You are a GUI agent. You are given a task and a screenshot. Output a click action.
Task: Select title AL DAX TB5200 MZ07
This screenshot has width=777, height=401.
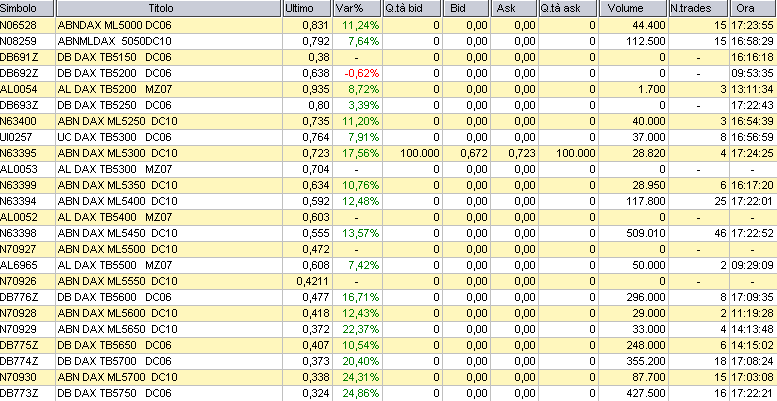pyautogui.click(x=115, y=89)
